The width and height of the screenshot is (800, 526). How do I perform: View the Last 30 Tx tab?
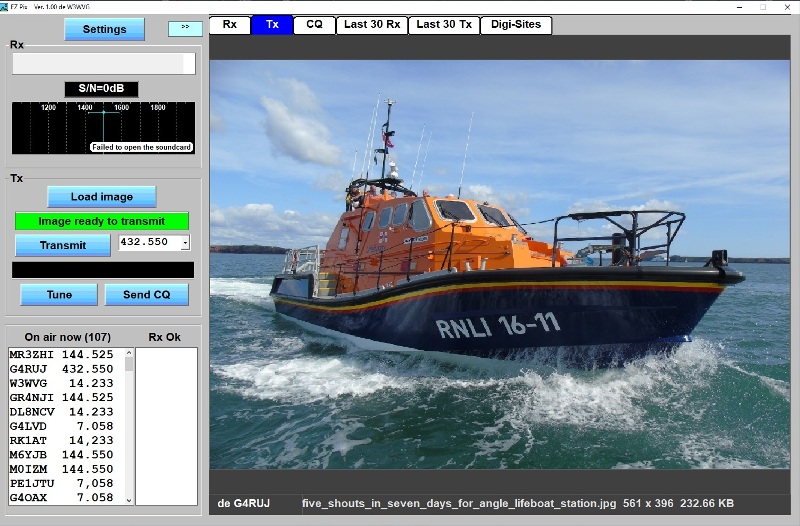coord(444,24)
